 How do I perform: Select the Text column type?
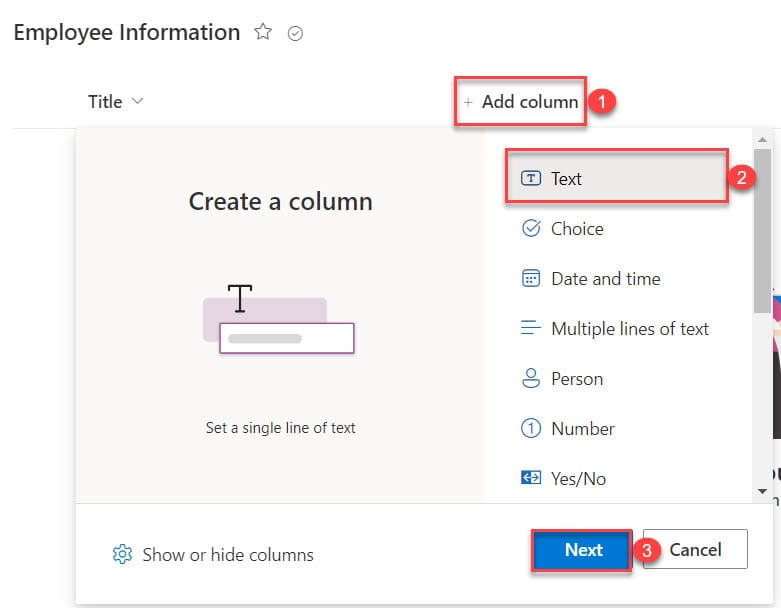click(x=617, y=178)
